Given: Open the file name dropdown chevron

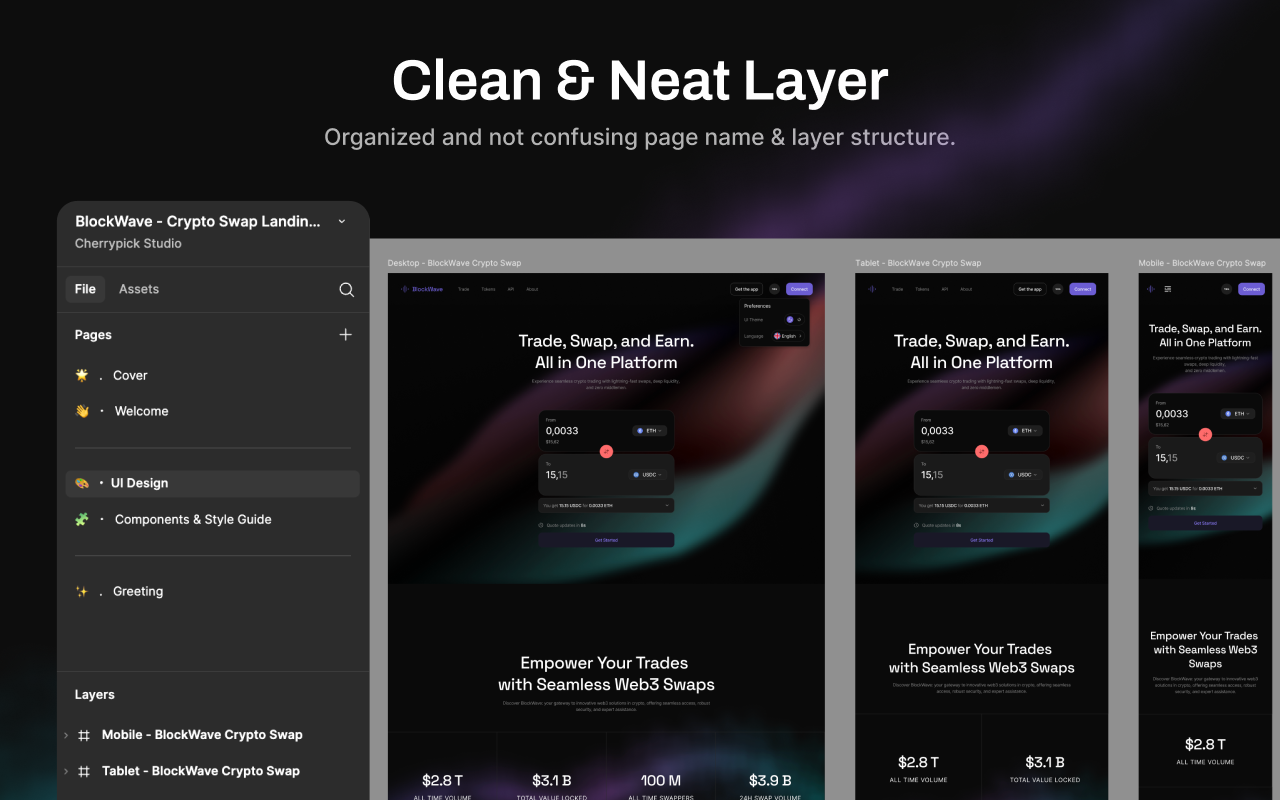Looking at the screenshot, I should tap(342, 221).
